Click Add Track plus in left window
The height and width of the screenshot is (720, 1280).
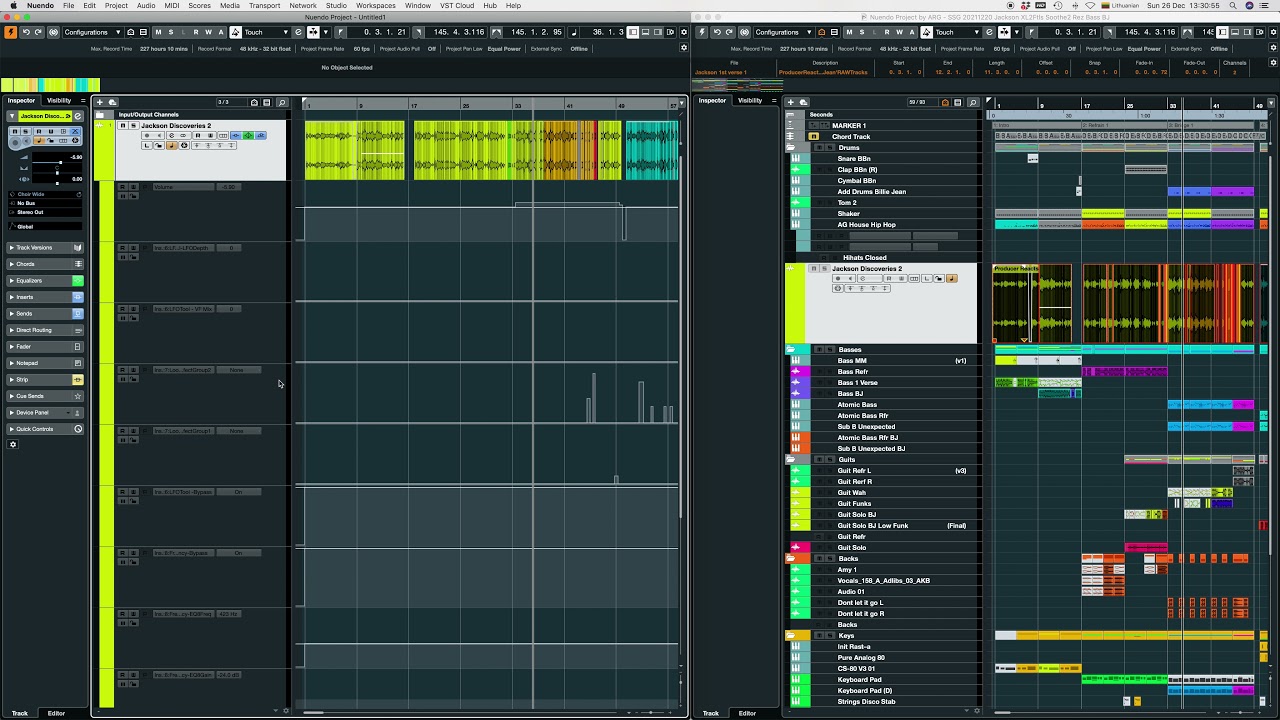pos(100,102)
